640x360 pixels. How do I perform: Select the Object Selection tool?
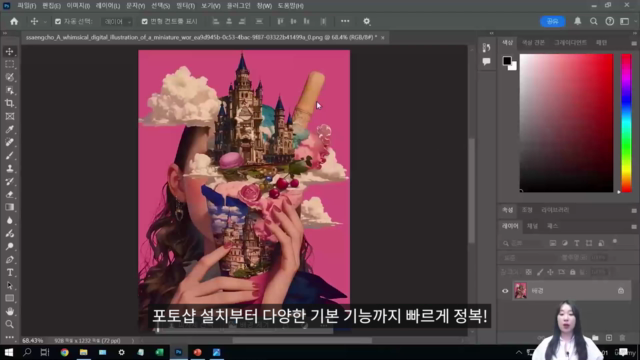(9, 90)
